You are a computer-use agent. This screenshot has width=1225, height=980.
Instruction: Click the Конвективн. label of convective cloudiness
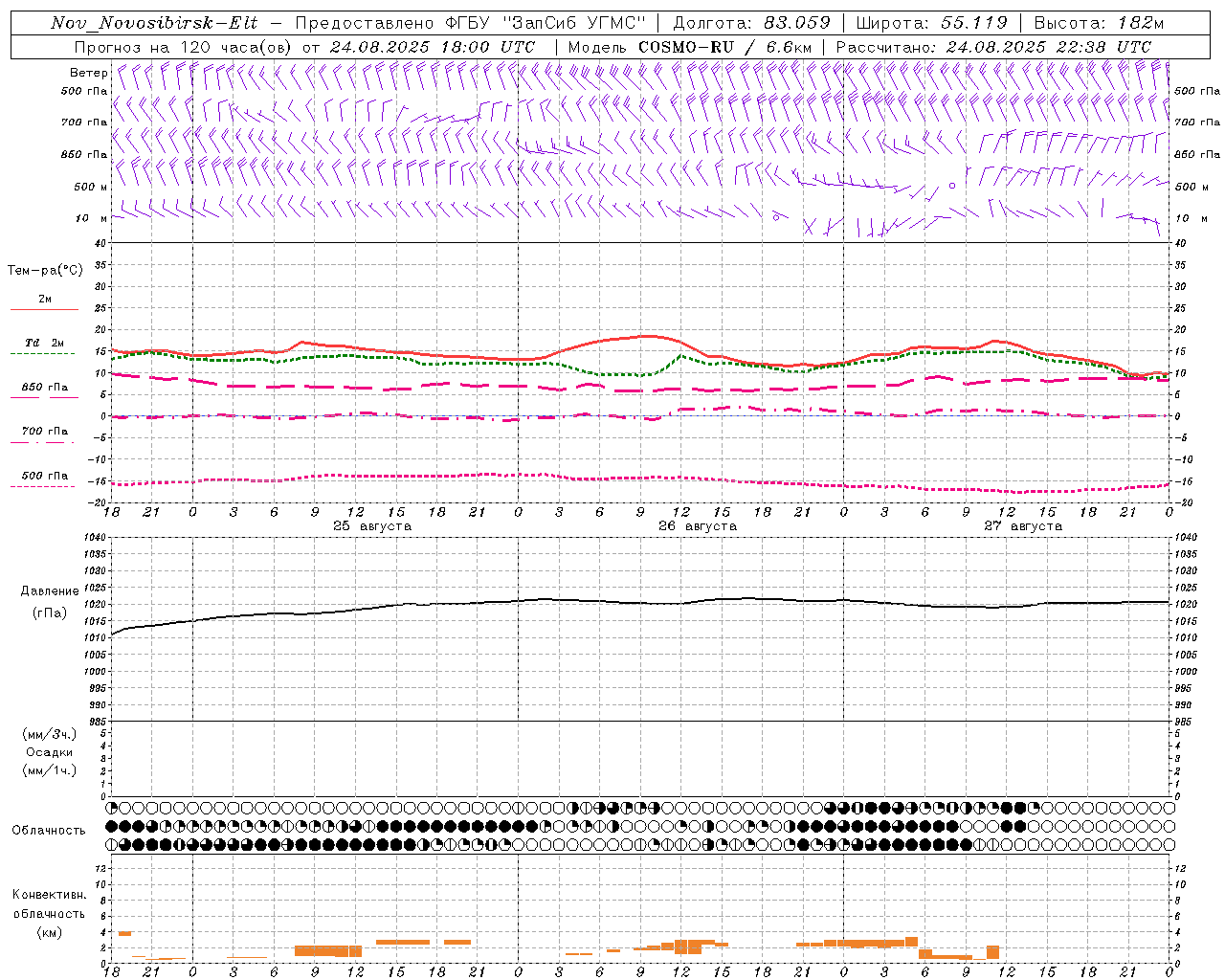coord(50,895)
